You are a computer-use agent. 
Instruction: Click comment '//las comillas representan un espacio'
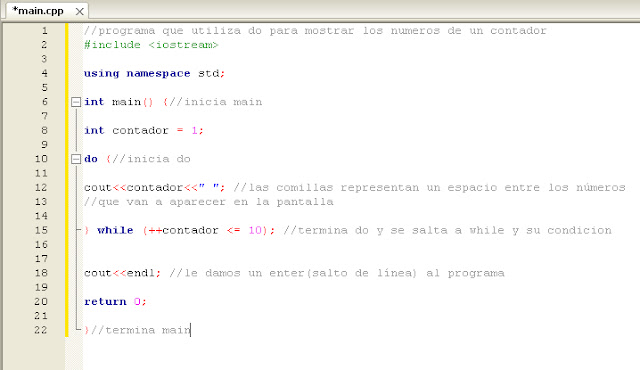pyautogui.click(x=429, y=188)
